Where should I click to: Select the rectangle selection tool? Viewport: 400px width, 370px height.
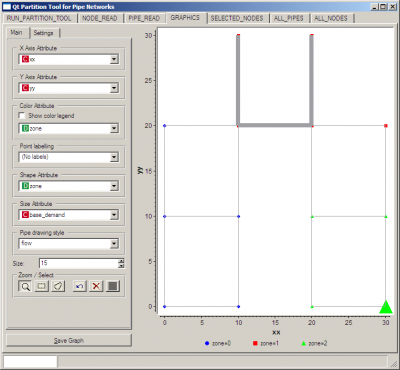[x=42, y=286]
